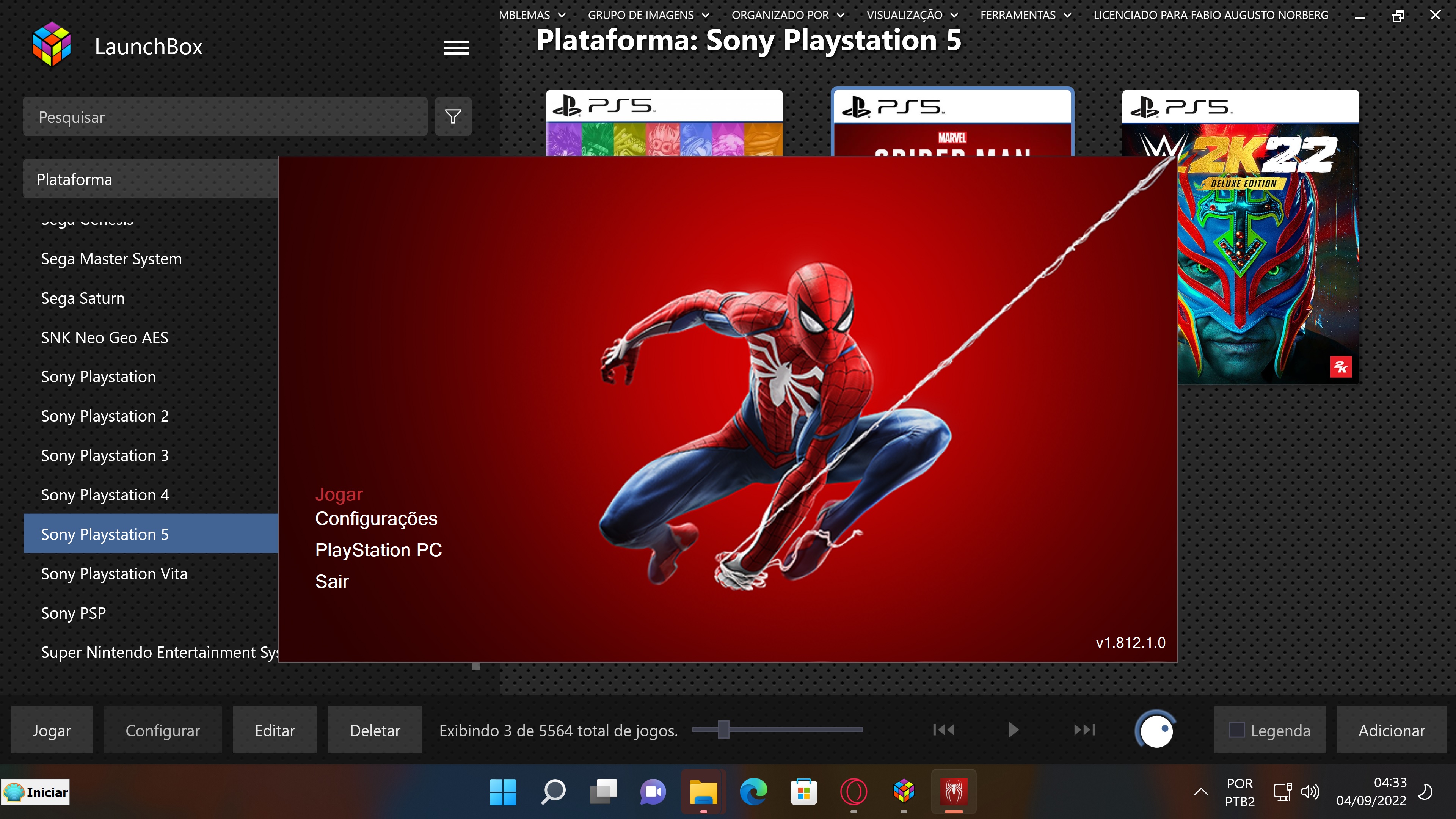Click PlayStation PC in launcher

378,550
